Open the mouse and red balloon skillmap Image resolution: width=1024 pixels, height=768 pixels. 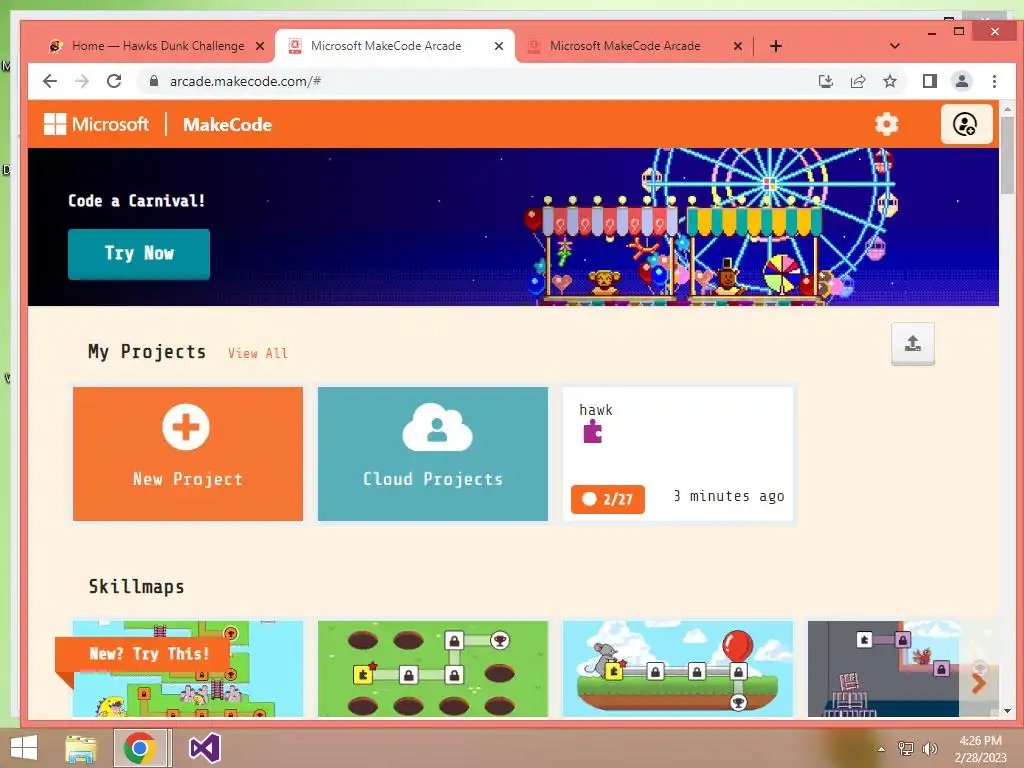click(678, 669)
